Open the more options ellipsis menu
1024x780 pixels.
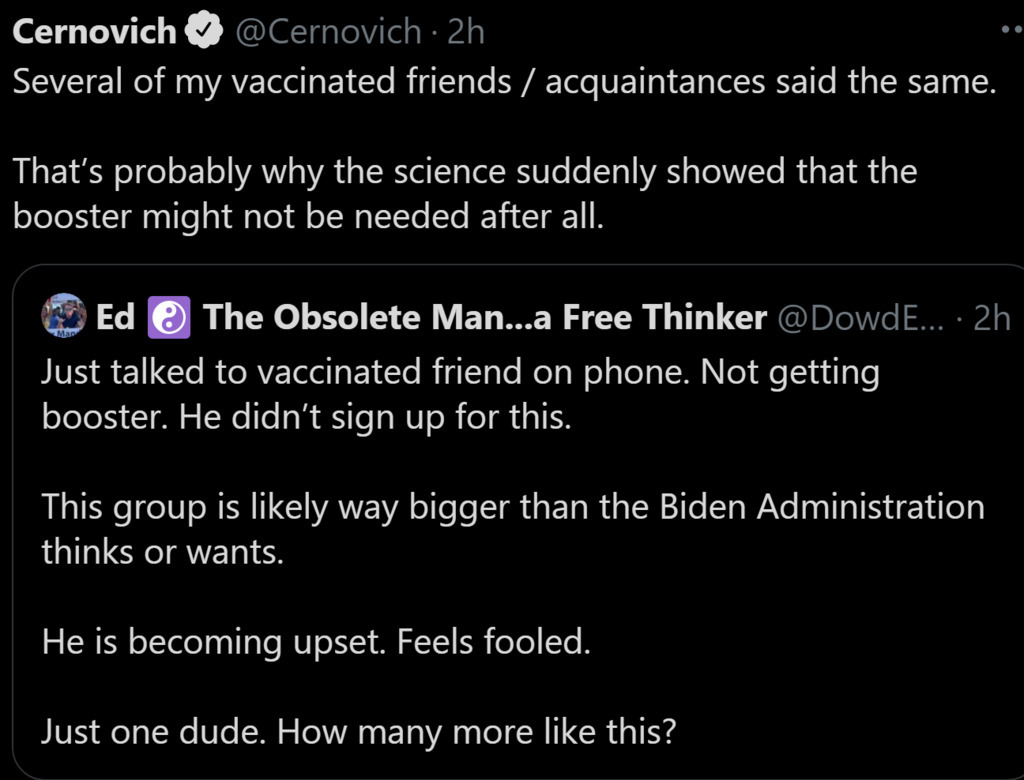[x=1010, y=30]
